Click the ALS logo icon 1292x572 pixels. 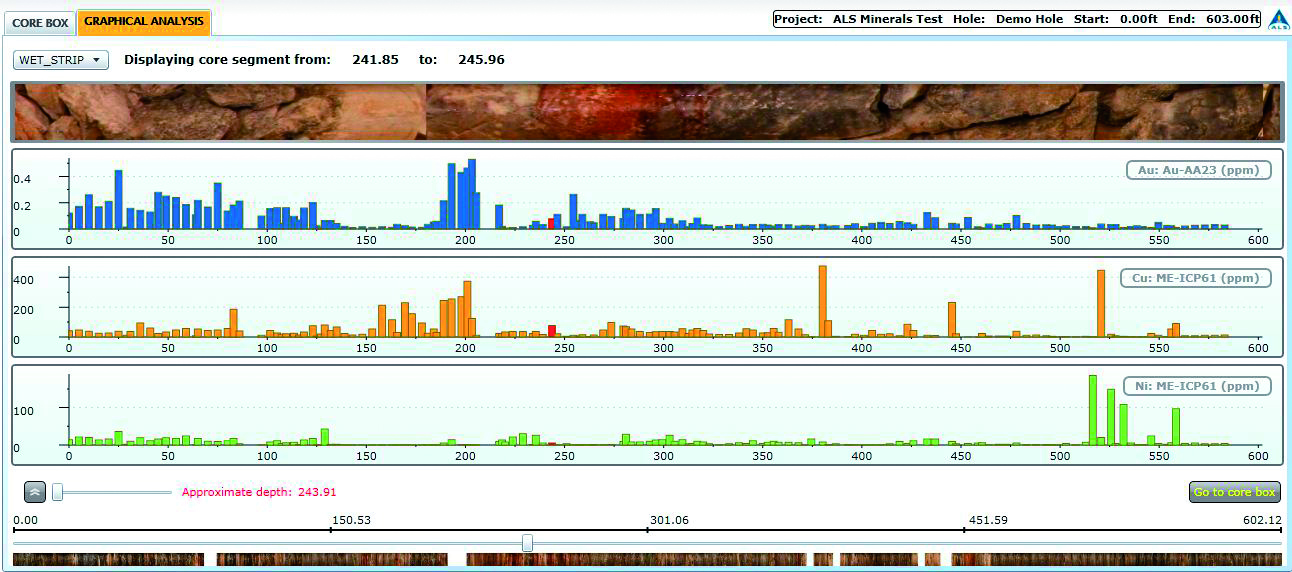pyautogui.click(x=1278, y=19)
